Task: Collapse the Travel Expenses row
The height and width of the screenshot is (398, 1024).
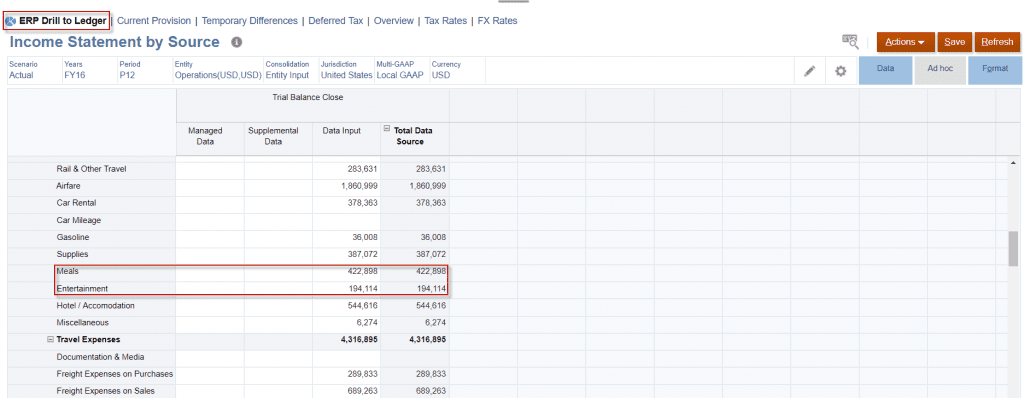Action: (50, 340)
